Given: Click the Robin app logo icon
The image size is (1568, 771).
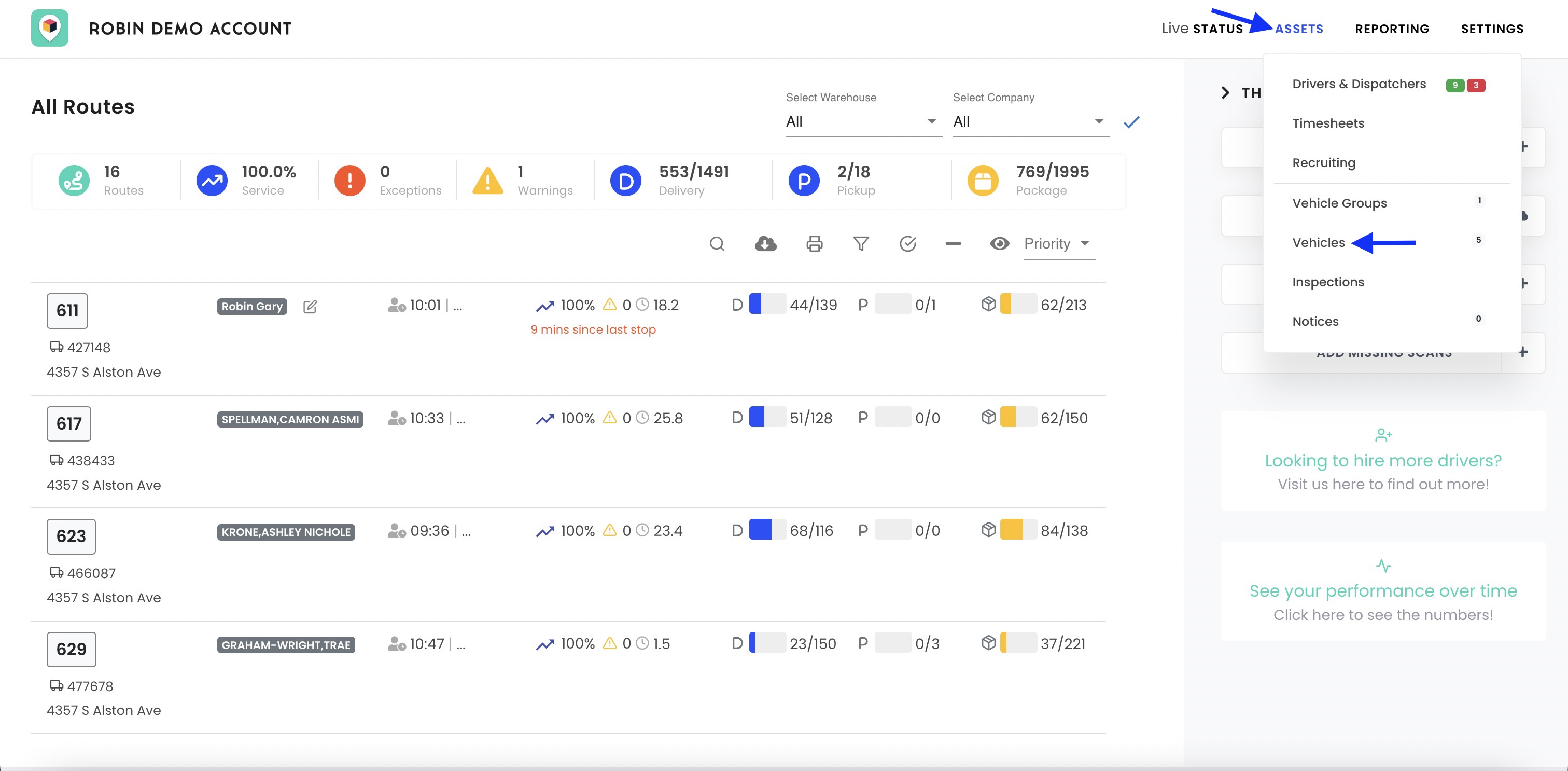Looking at the screenshot, I should [x=50, y=28].
